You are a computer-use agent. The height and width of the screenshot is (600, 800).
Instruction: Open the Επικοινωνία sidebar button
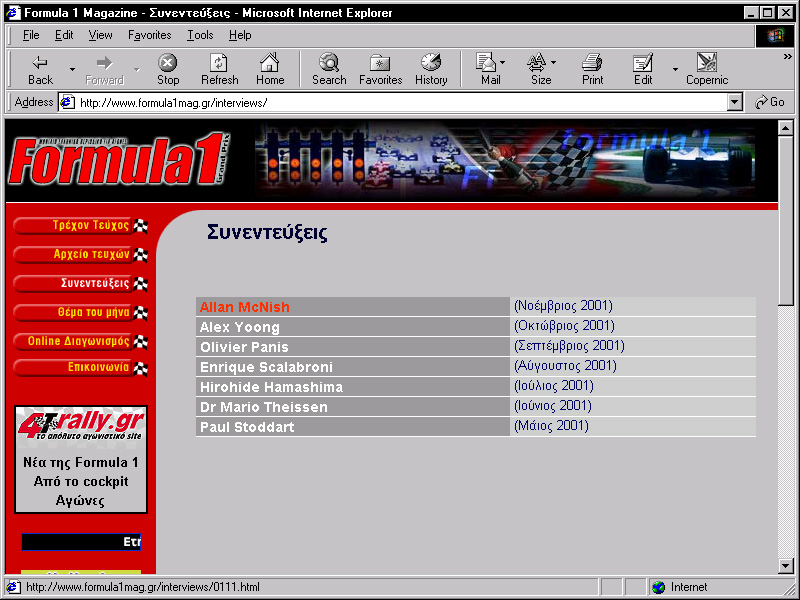pos(81,367)
